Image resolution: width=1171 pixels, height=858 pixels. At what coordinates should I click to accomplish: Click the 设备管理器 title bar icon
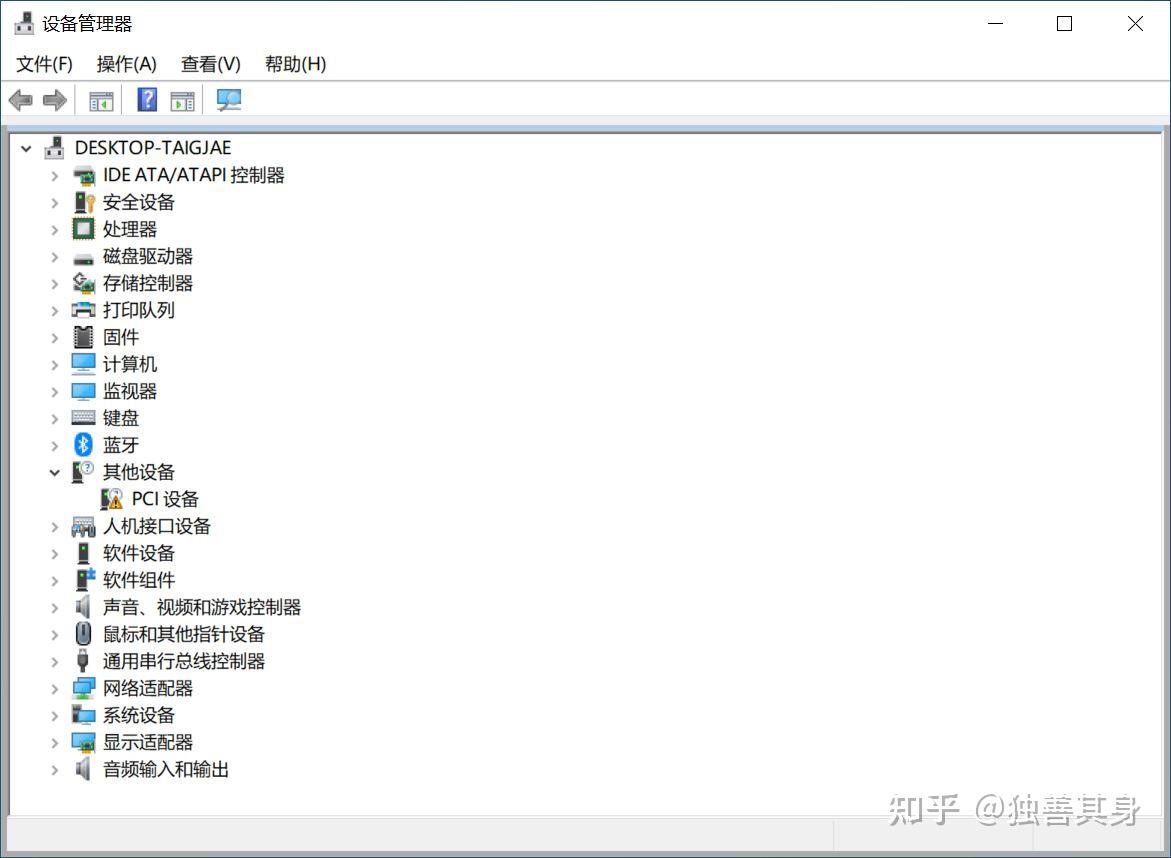(x=25, y=24)
